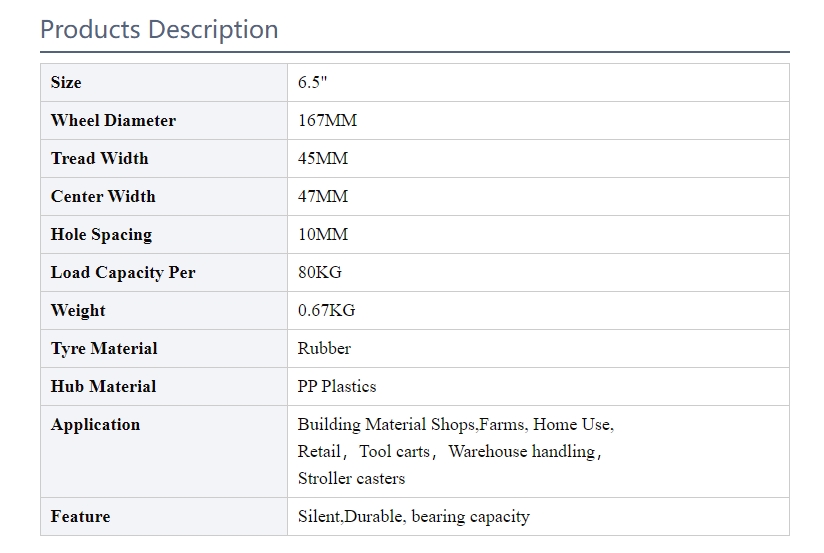Click the Rubber tyre material value
This screenshot has height=553, width=824.
pos(324,348)
